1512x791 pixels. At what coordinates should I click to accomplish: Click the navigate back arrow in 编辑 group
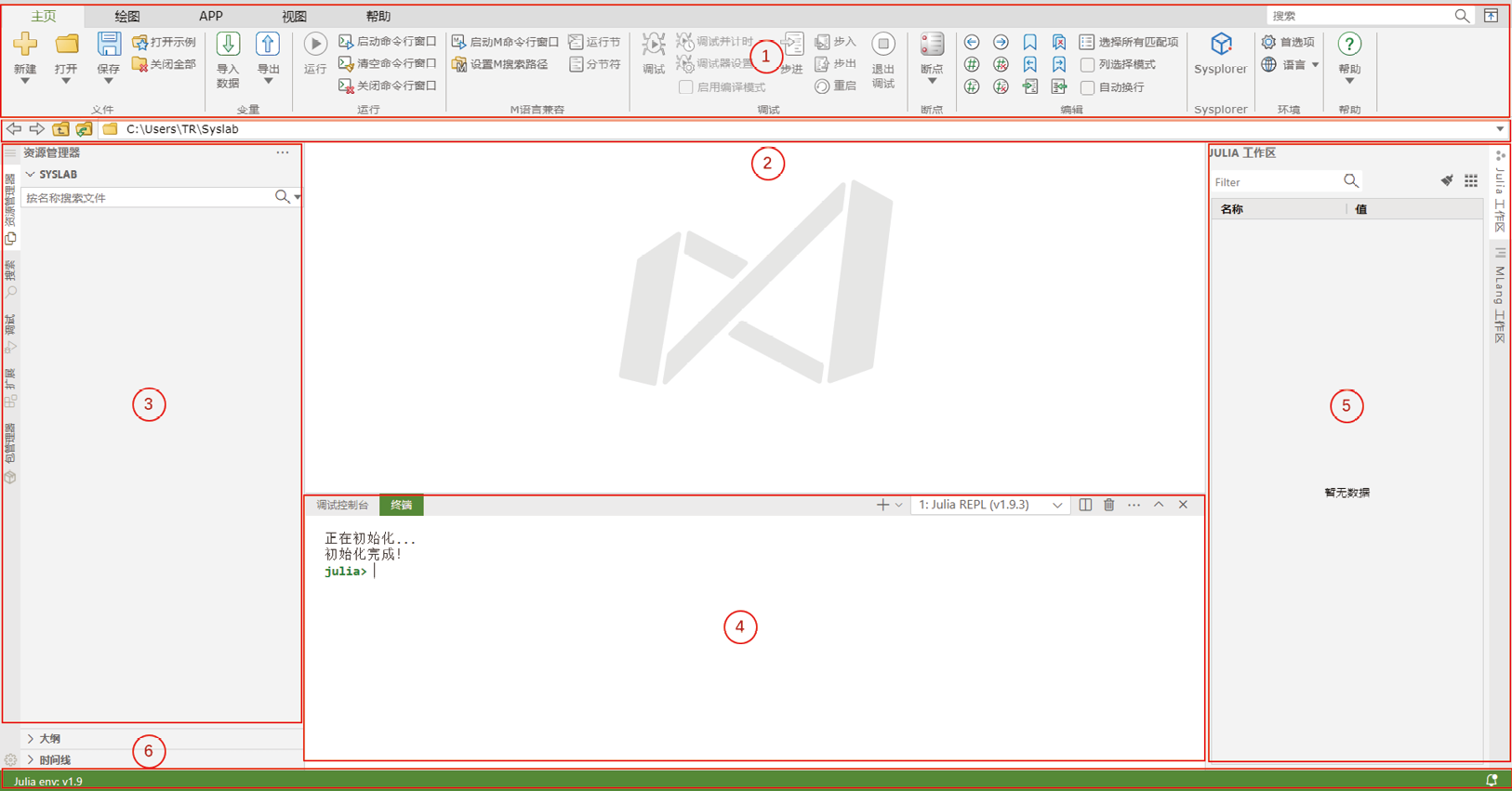(972, 42)
